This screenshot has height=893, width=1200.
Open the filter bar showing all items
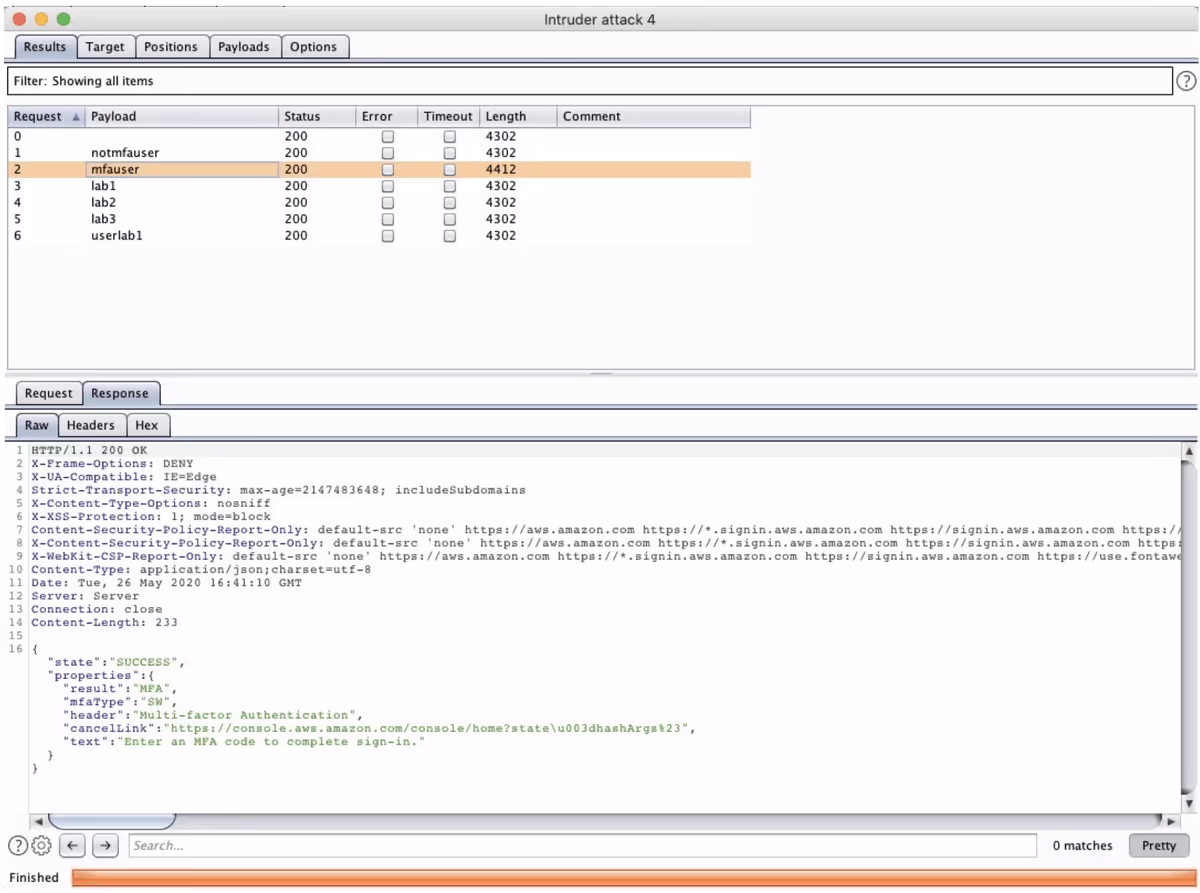point(588,81)
